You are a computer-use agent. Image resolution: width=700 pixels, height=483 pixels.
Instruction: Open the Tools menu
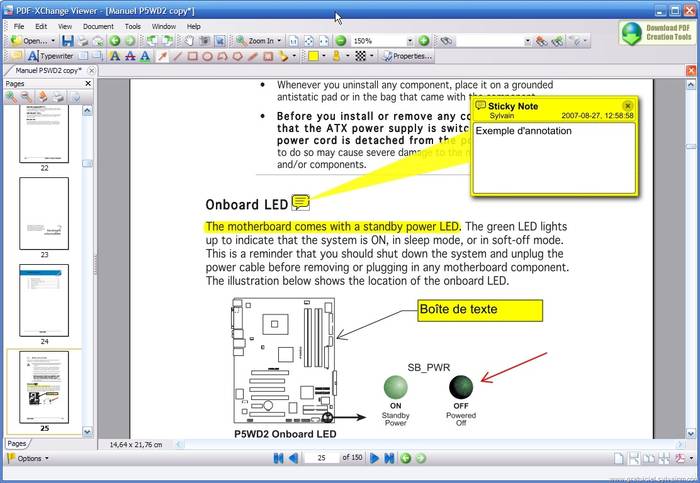132,26
